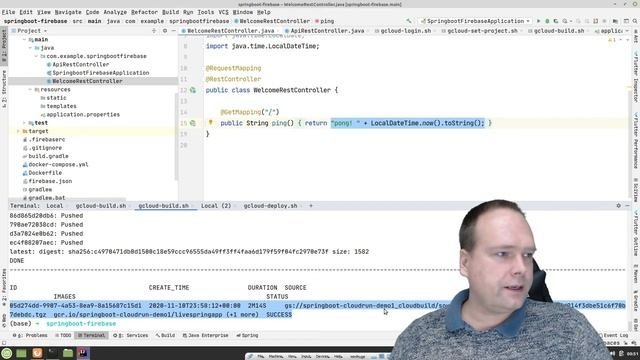Viewport: 640px width, 360px height.
Task: Click the Build project hammer icon
Action: pyautogui.click(x=409, y=21)
